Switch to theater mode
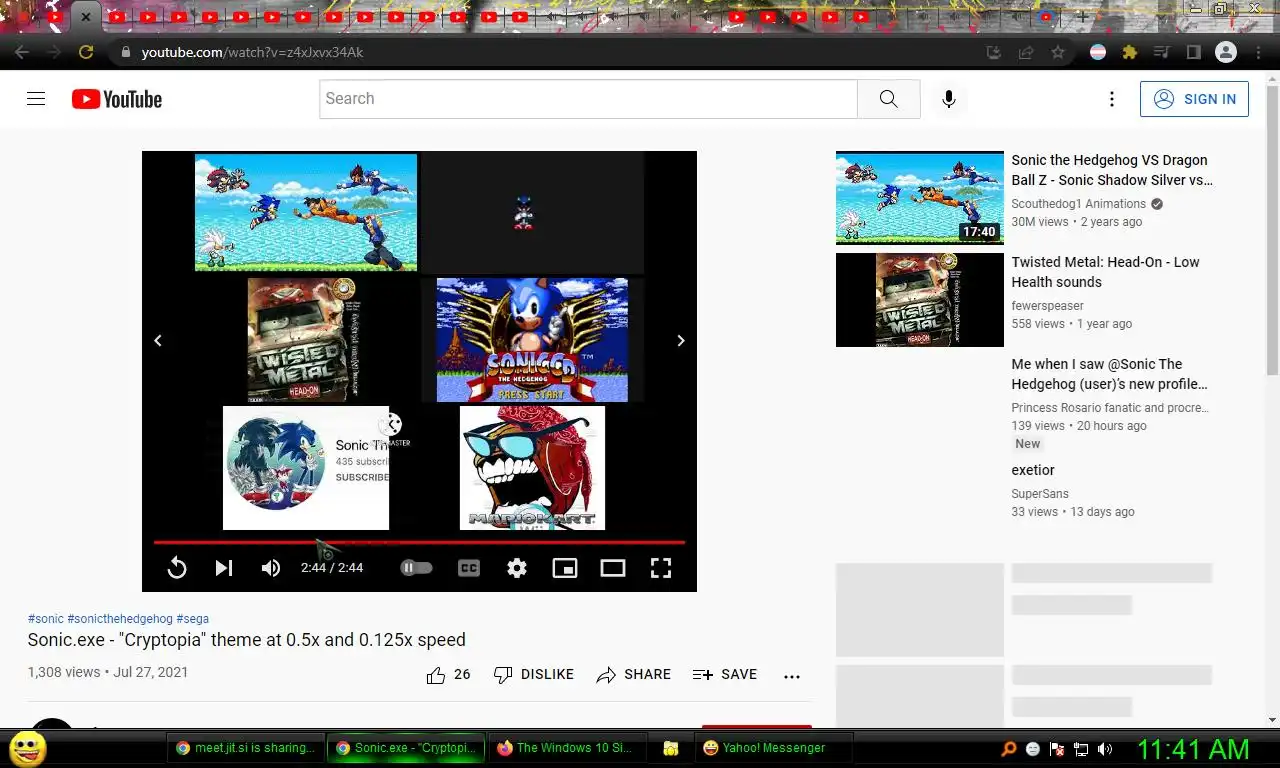The image size is (1280, 768). tap(613, 568)
